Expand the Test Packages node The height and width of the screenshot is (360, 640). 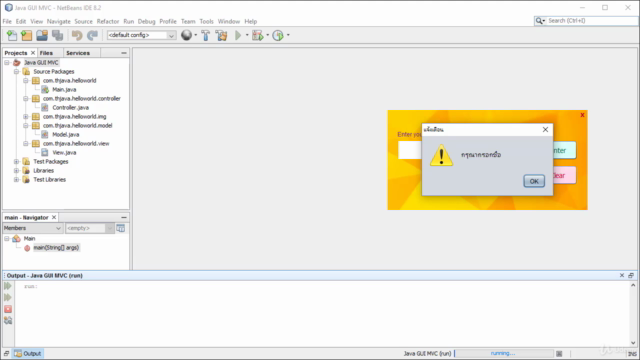click(16, 162)
